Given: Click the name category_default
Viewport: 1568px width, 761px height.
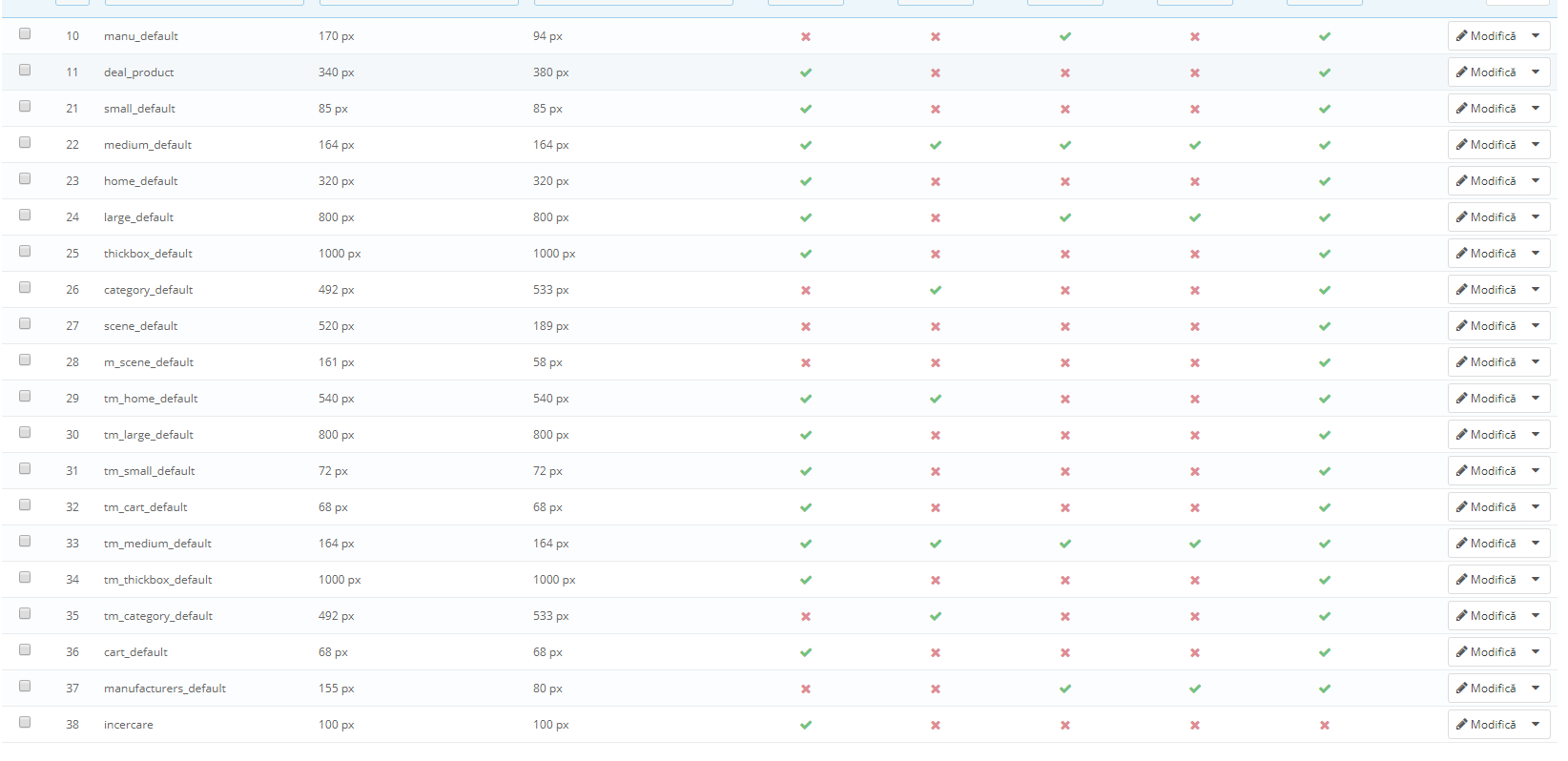Looking at the screenshot, I should (x=149, y=290).
